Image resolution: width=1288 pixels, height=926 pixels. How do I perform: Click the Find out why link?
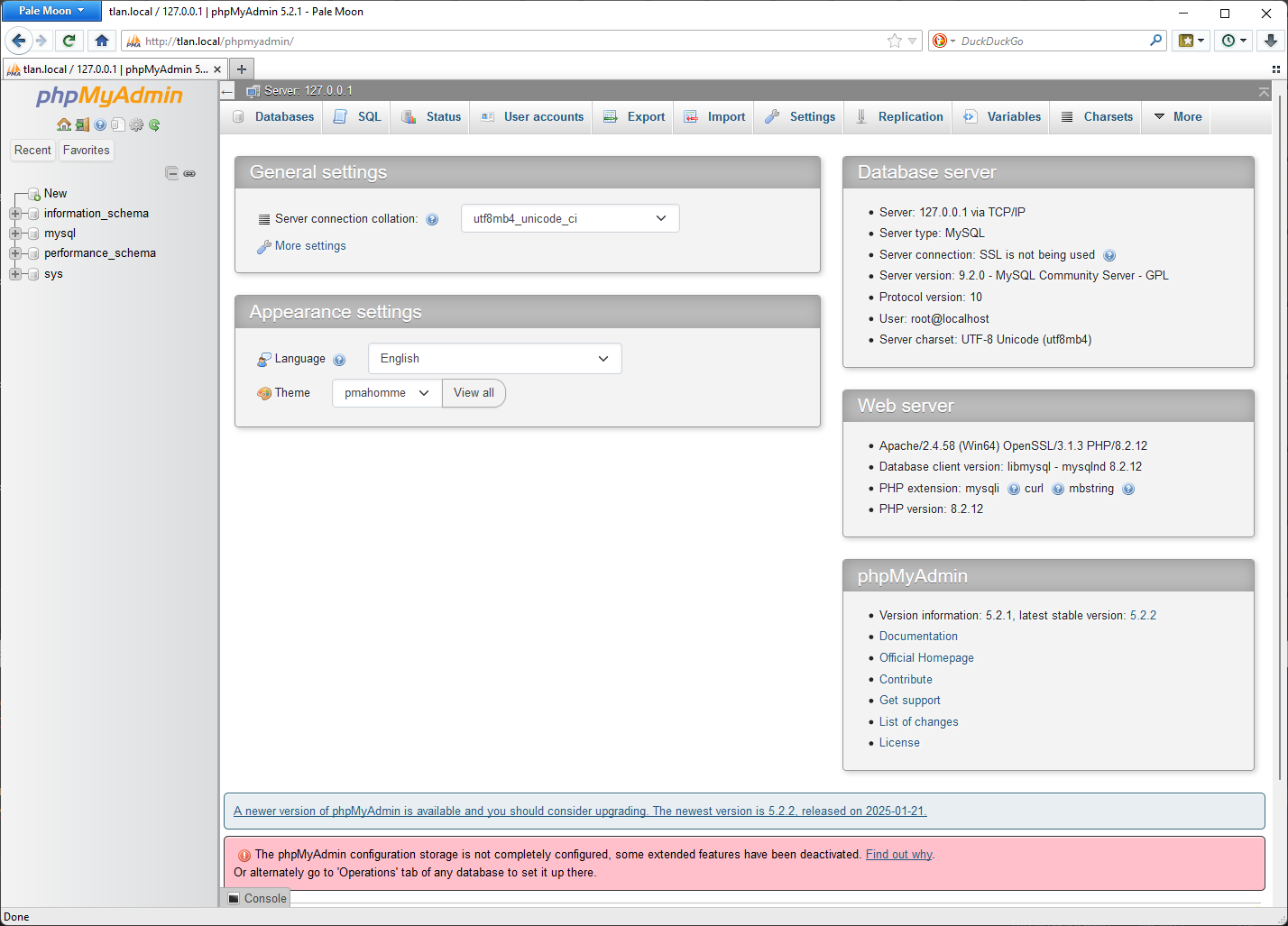899,855
